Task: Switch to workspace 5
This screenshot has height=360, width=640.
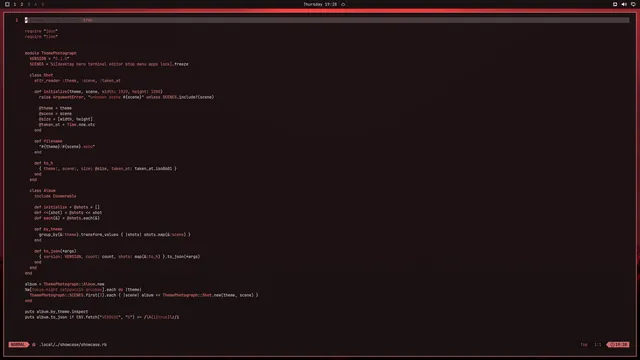Action: pos(42,4)
